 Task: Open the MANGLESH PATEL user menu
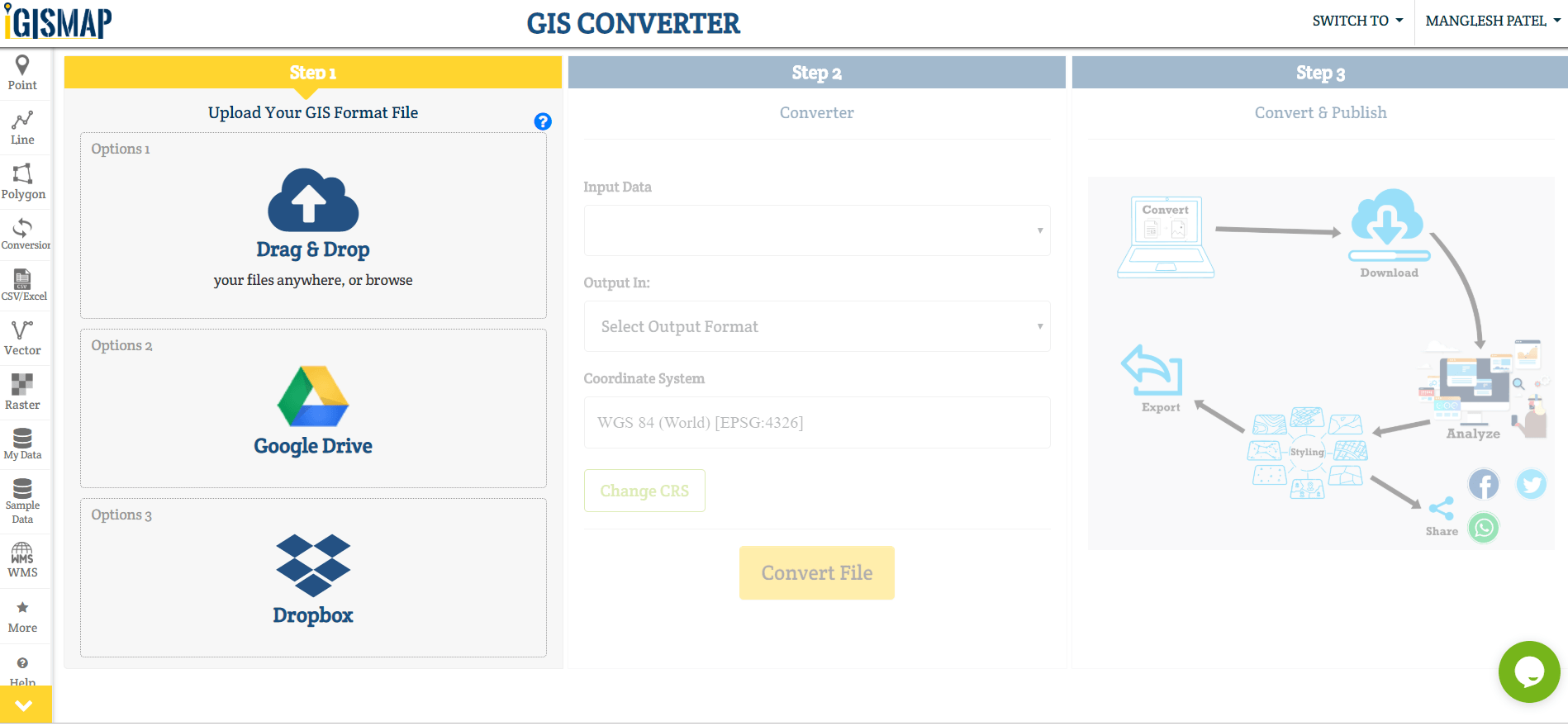coord(1492,21)
